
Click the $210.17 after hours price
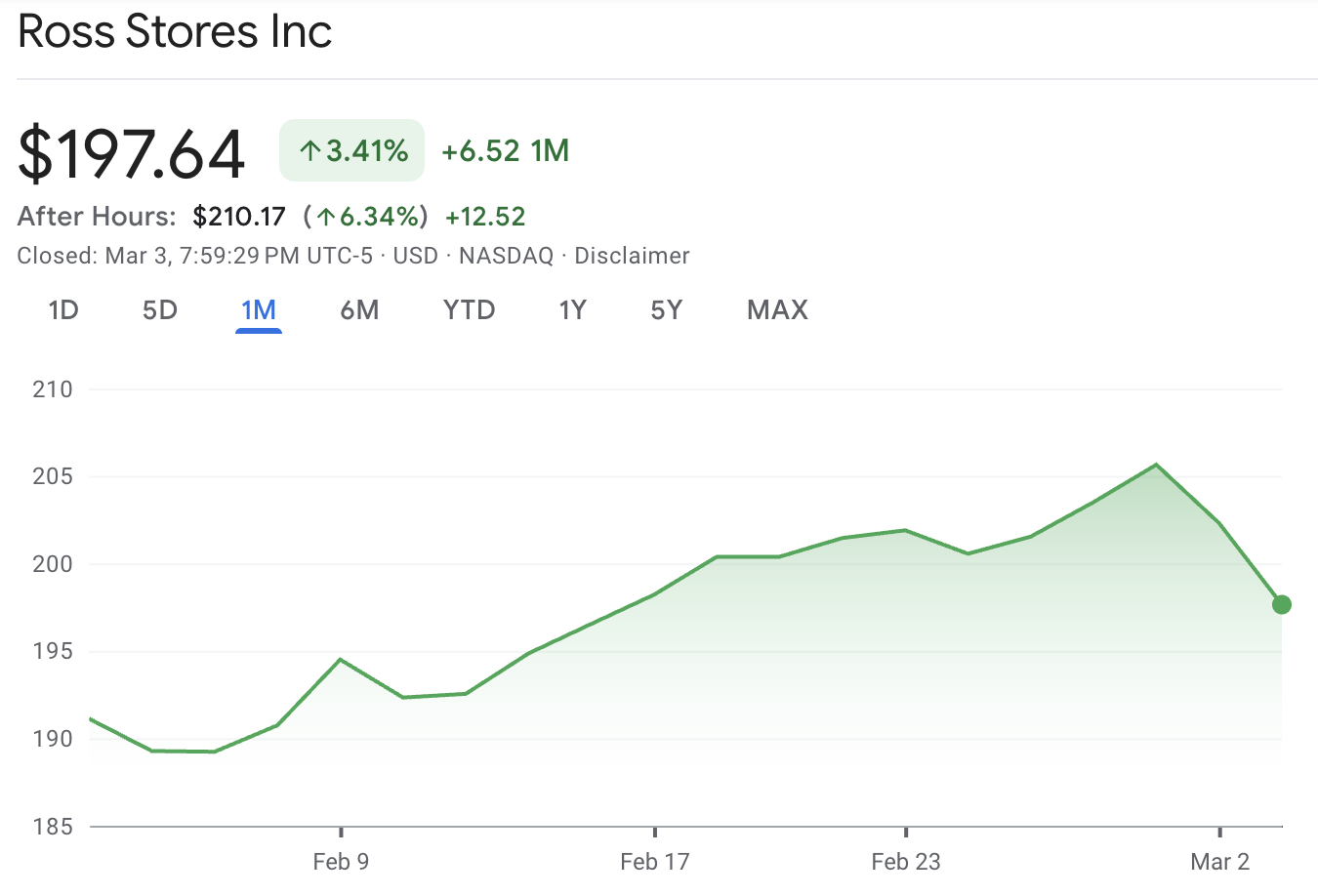pyautogui.click(x=239, y=217)
